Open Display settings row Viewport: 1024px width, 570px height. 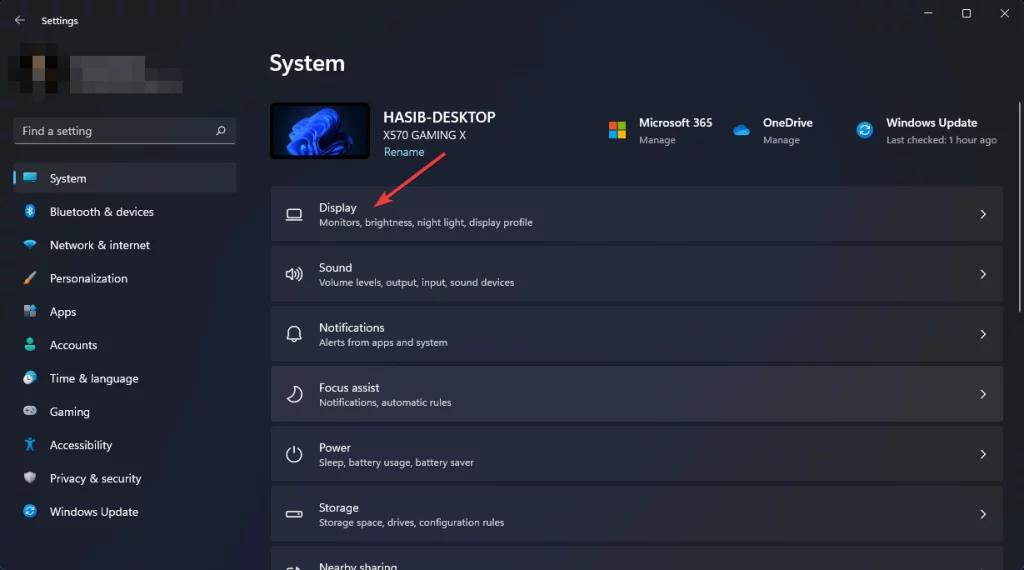point(637,214)
